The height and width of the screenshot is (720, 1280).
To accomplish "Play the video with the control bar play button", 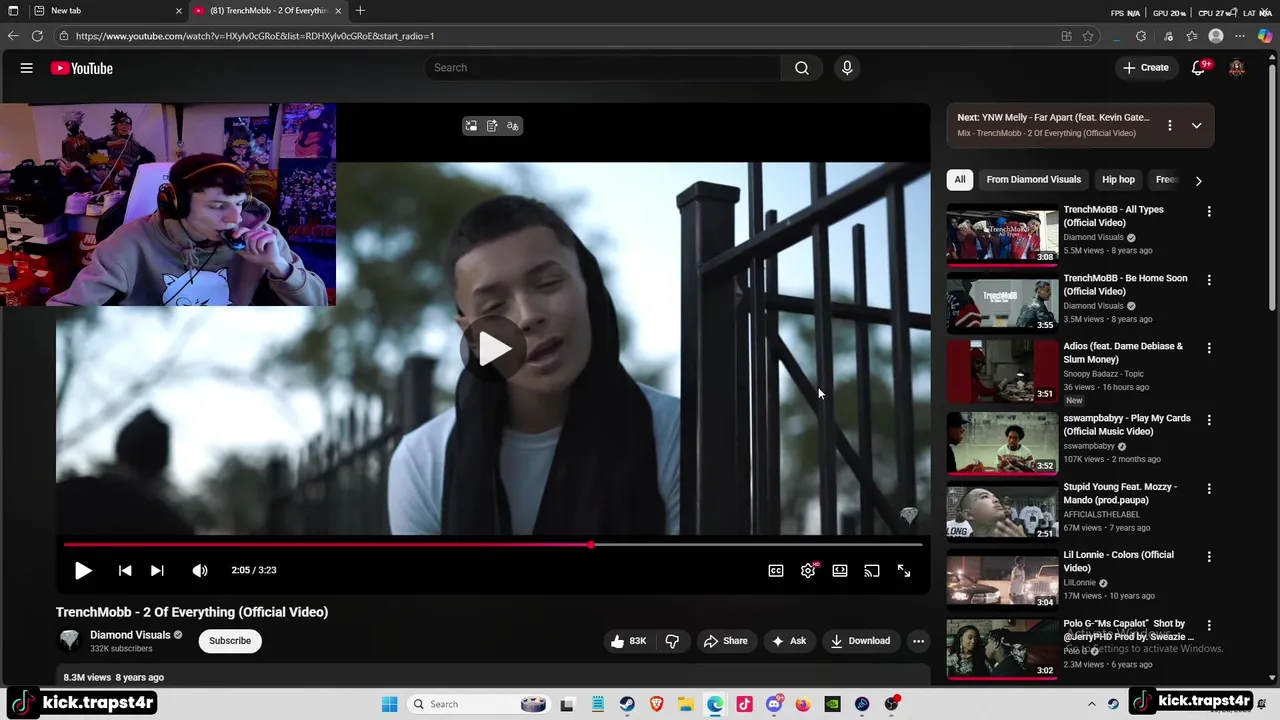I will click(83, 570).
